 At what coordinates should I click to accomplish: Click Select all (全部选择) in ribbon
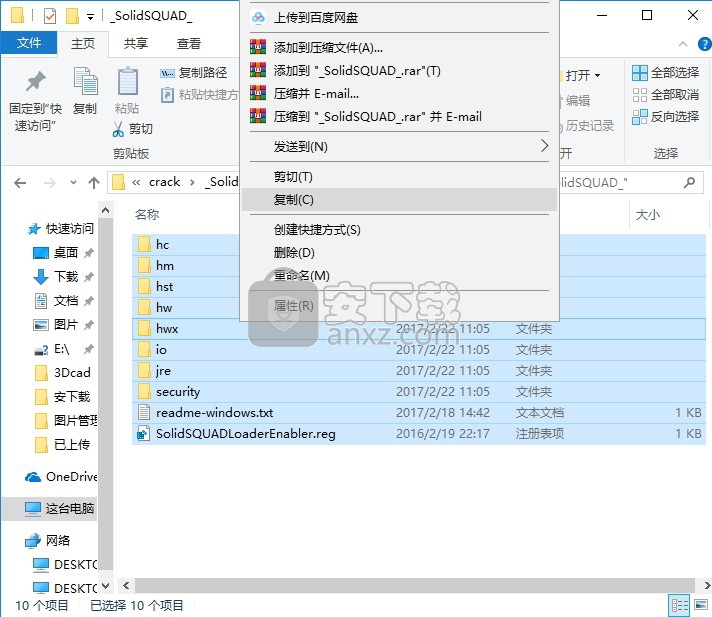(666, 73)
